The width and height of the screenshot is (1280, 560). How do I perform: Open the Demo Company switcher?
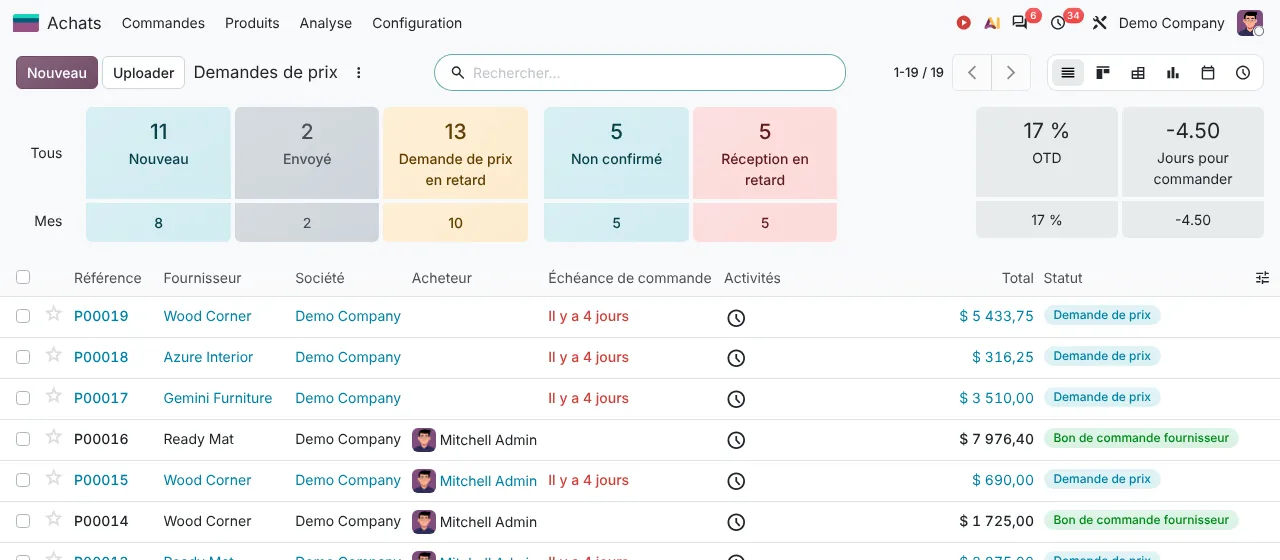point(1171,23)
